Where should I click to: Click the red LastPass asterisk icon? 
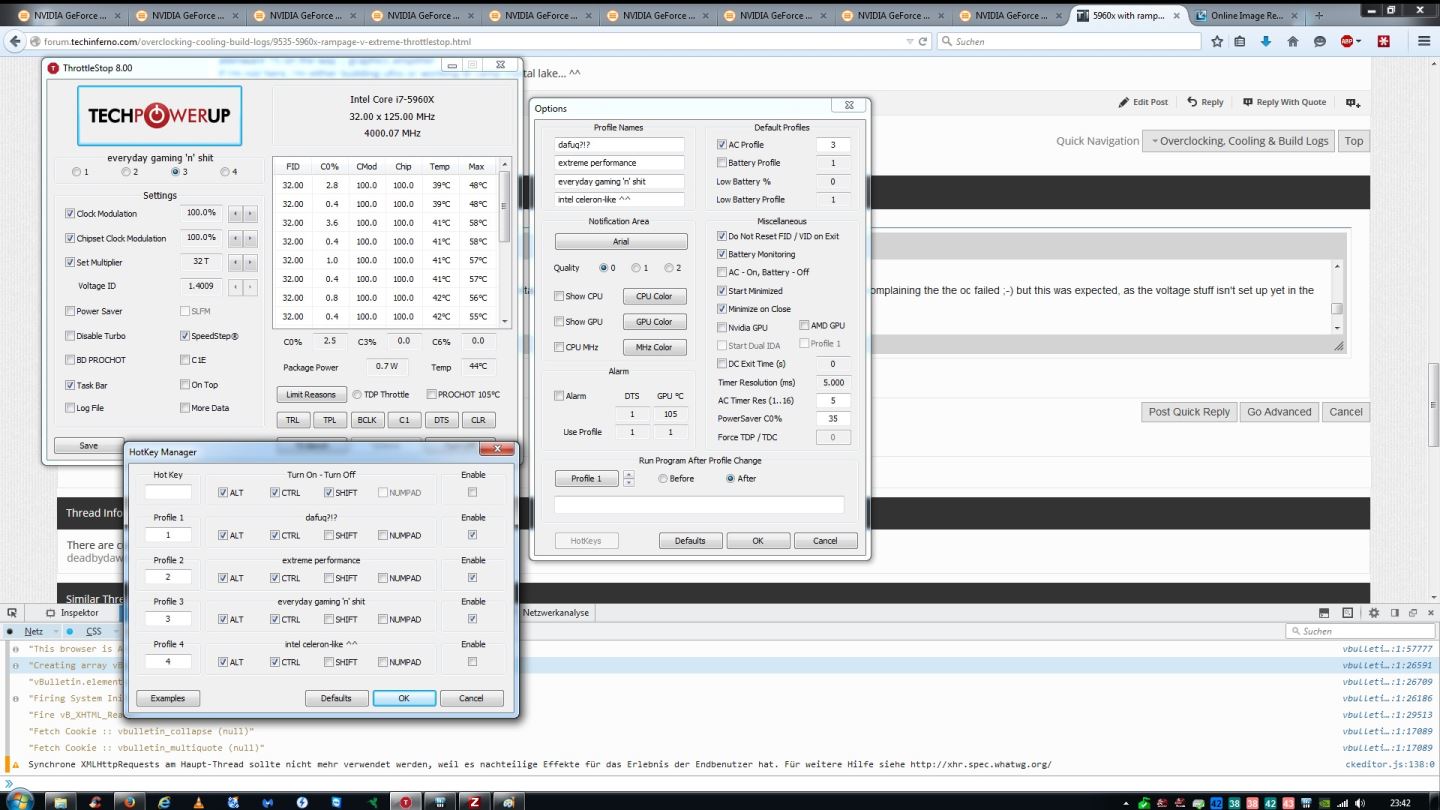tap(1384, 41)
